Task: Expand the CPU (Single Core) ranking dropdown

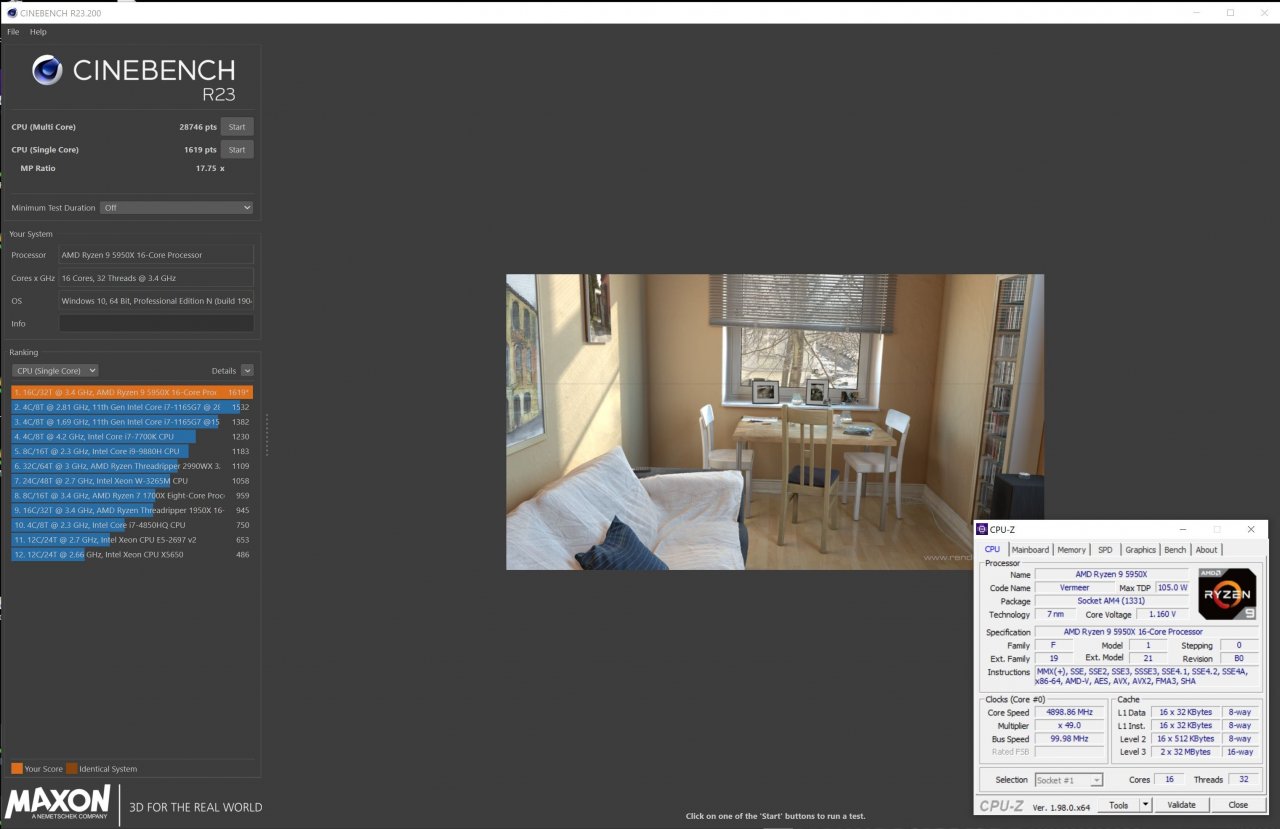Action: pyautogui.click(x=55, y=371)
